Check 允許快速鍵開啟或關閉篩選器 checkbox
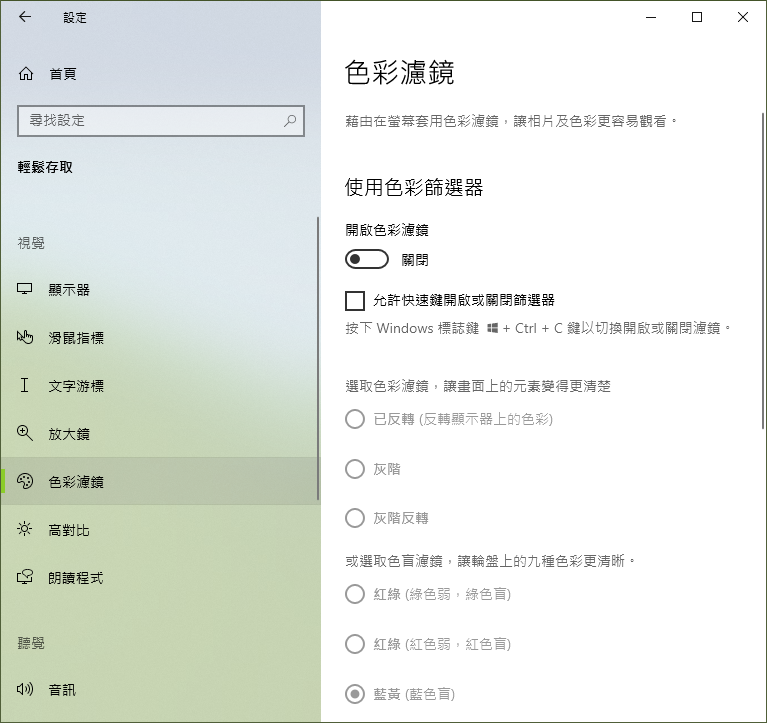This screenshot has width=767, height=723. tap(355, 300)
